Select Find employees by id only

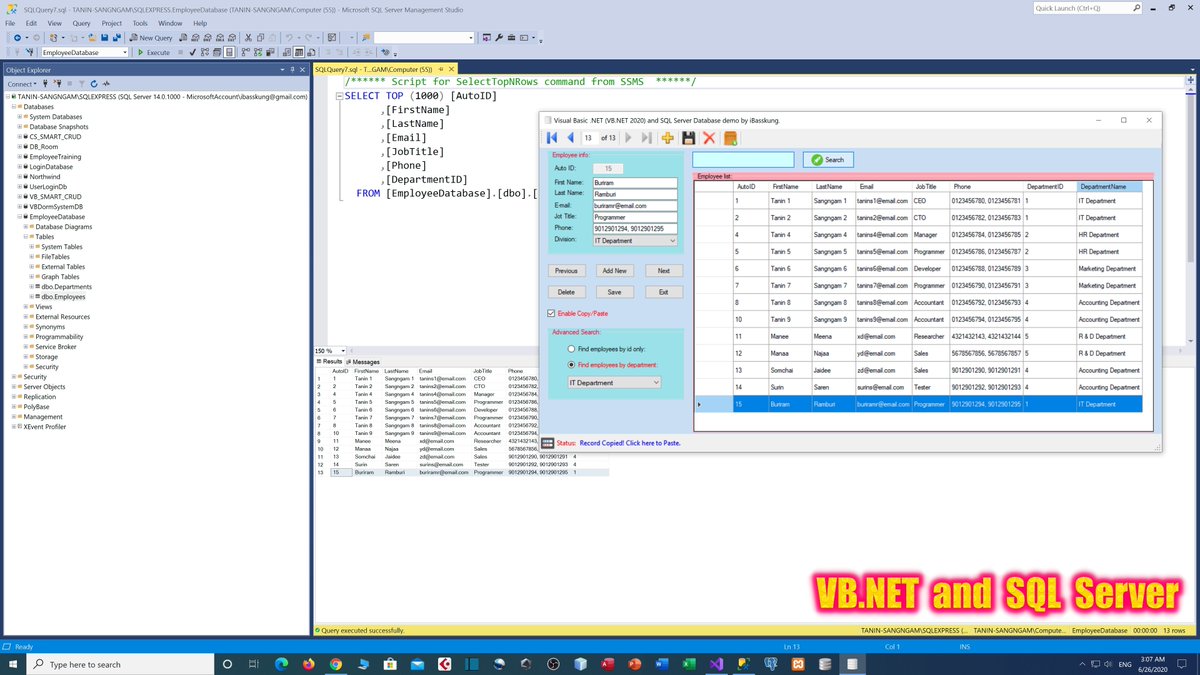pyautogui.click(x=571, y=349)
